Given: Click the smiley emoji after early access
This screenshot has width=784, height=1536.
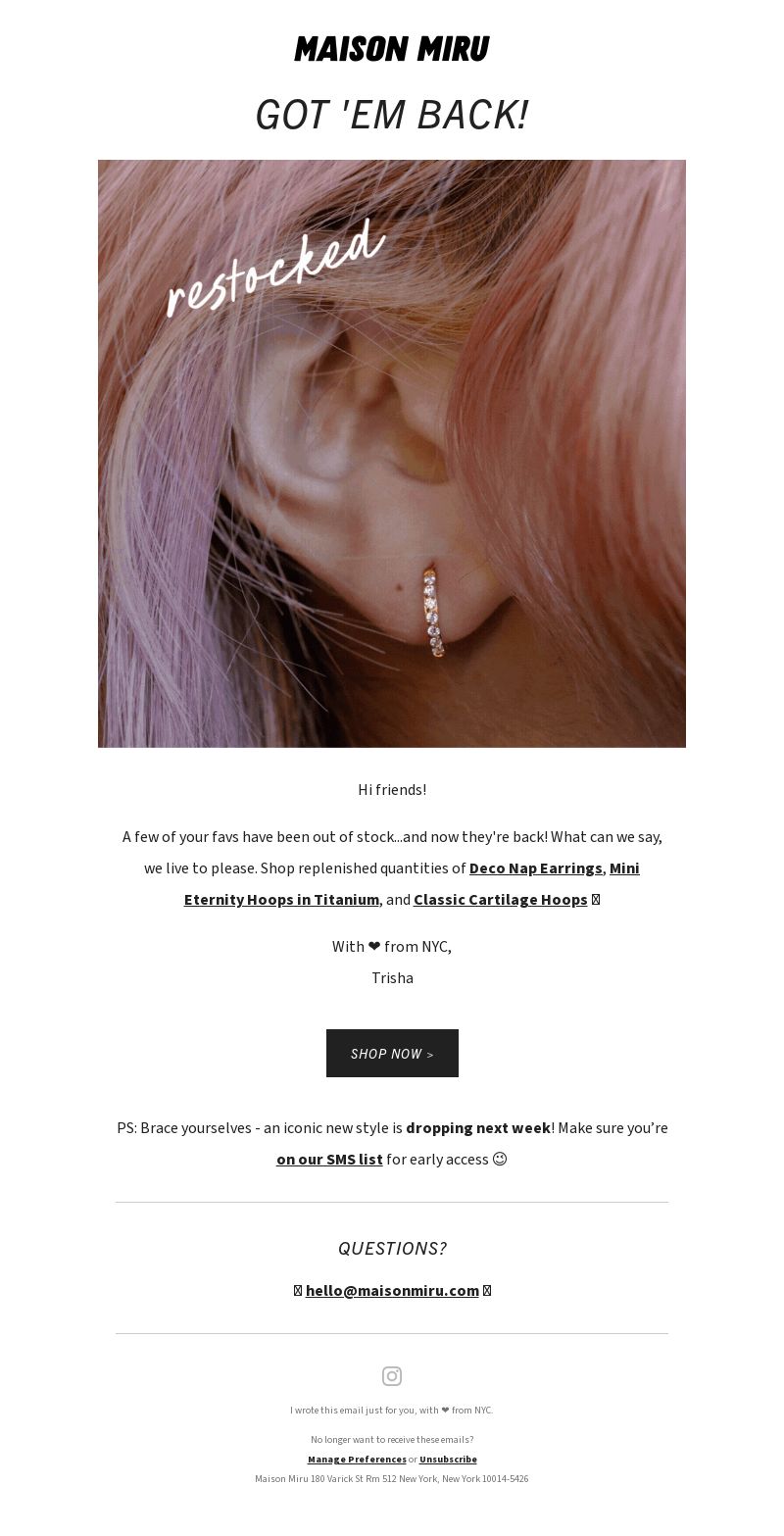Looking at the screenshot, I should tap(500, 1160).
